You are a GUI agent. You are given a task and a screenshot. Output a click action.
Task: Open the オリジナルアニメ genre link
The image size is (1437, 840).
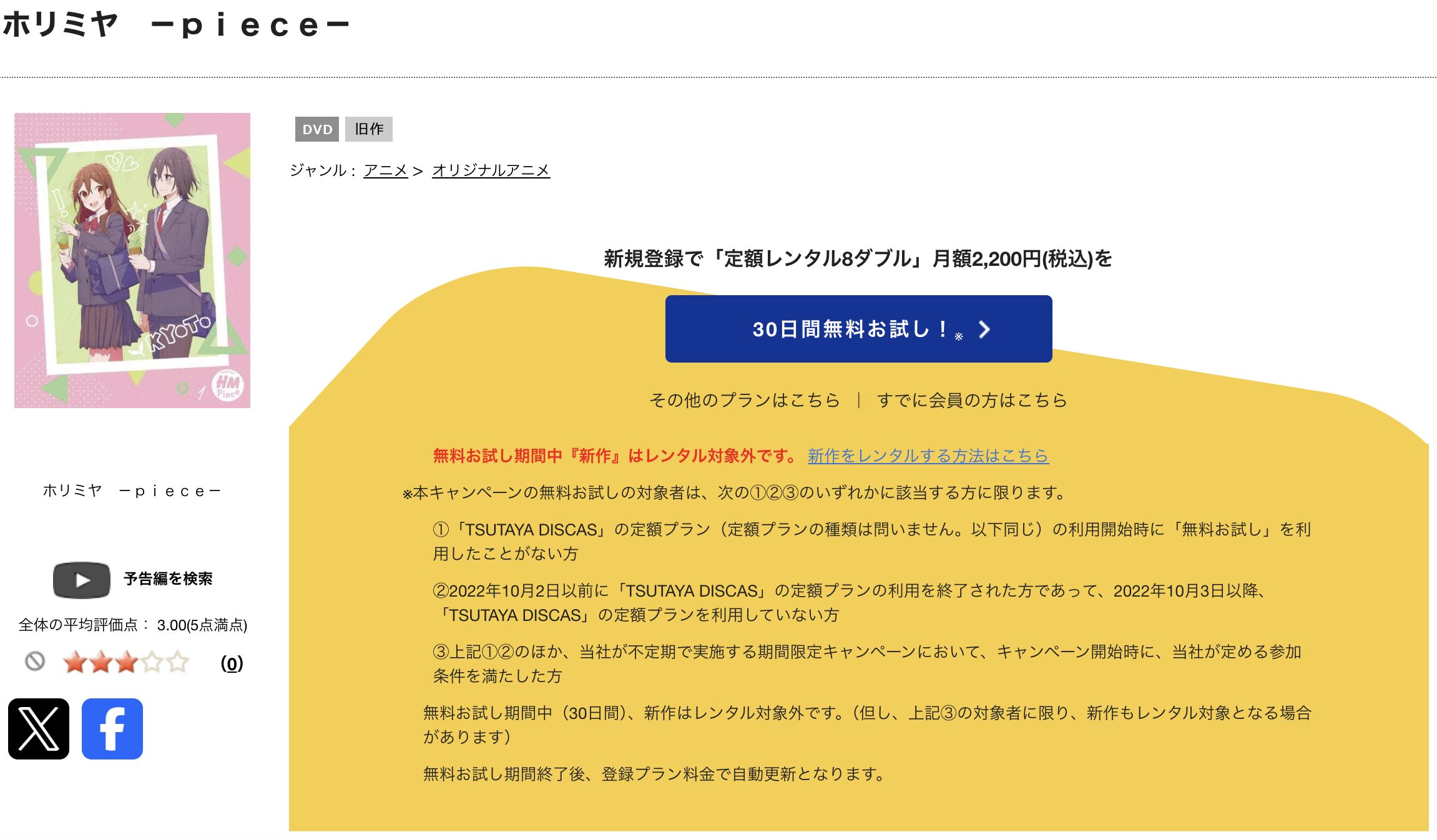coord(491,170)
